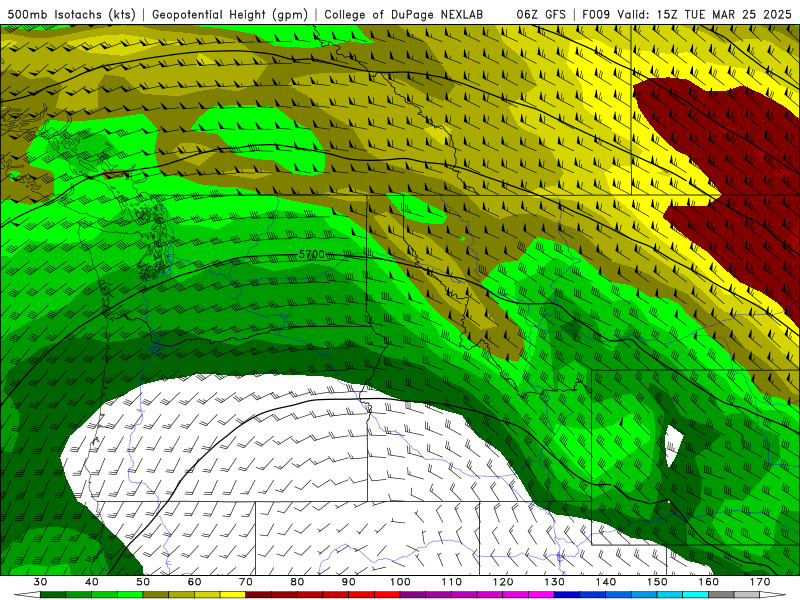Click the '500mb Isotachs (kts)' title text
Screen dimensions: 800x600
[x=71, y=15]
